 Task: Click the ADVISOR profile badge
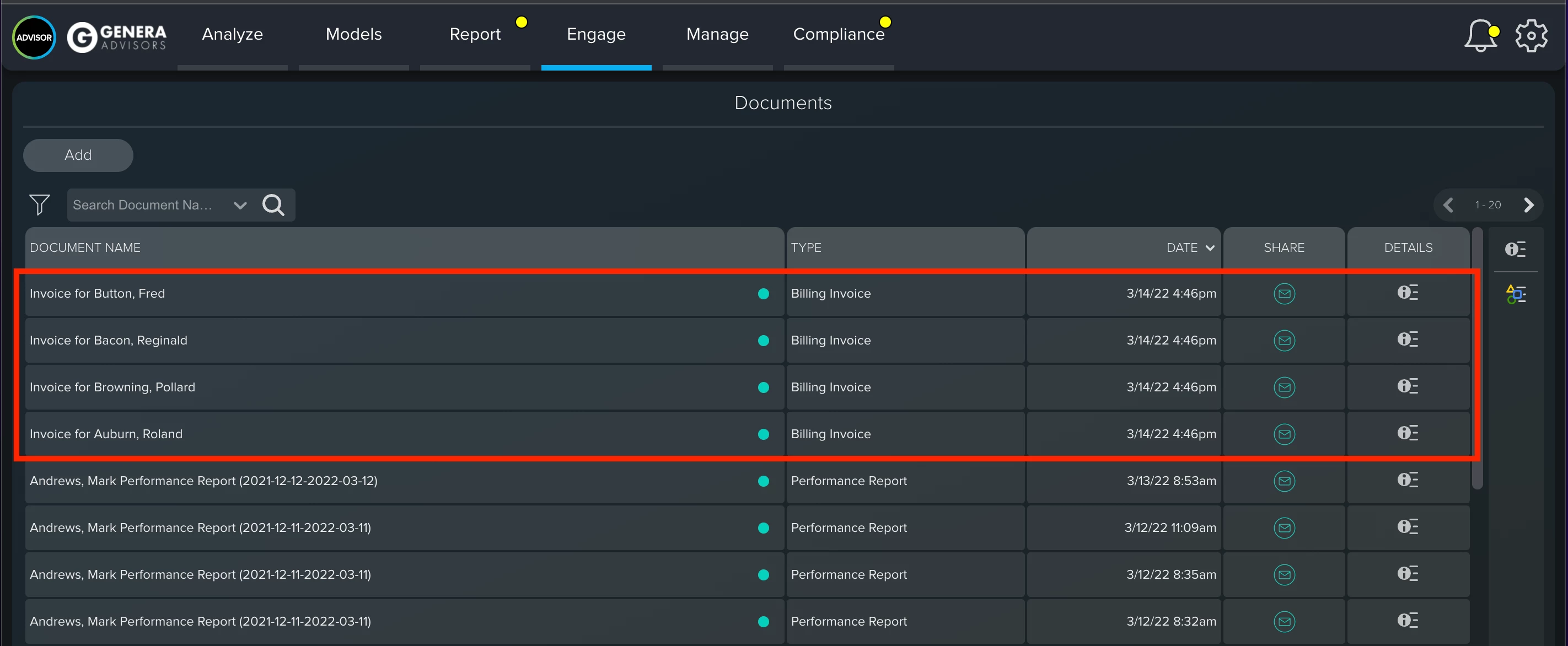point(34,37)
